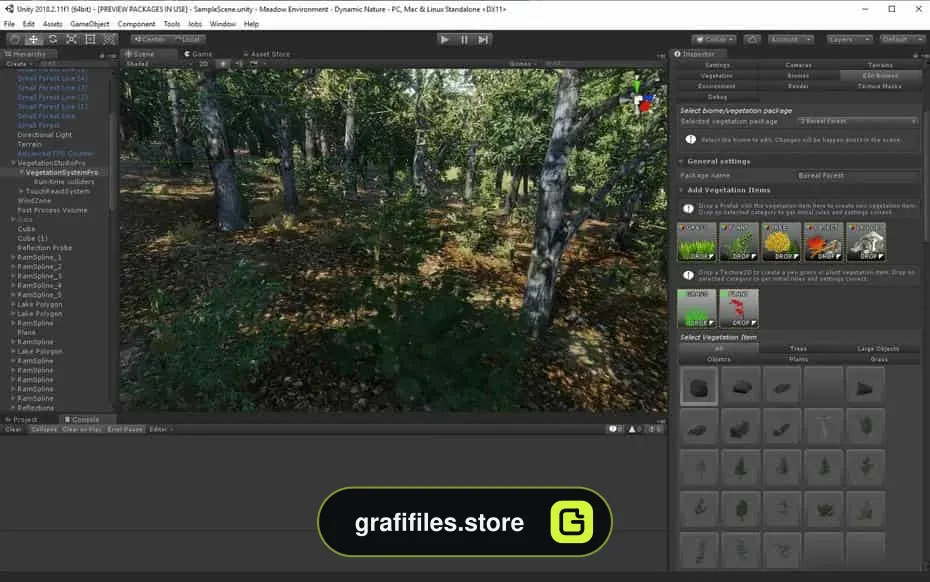Select the Rect transform tool
The width and height of the screenshot is (930, 582).
pos(91,39)
